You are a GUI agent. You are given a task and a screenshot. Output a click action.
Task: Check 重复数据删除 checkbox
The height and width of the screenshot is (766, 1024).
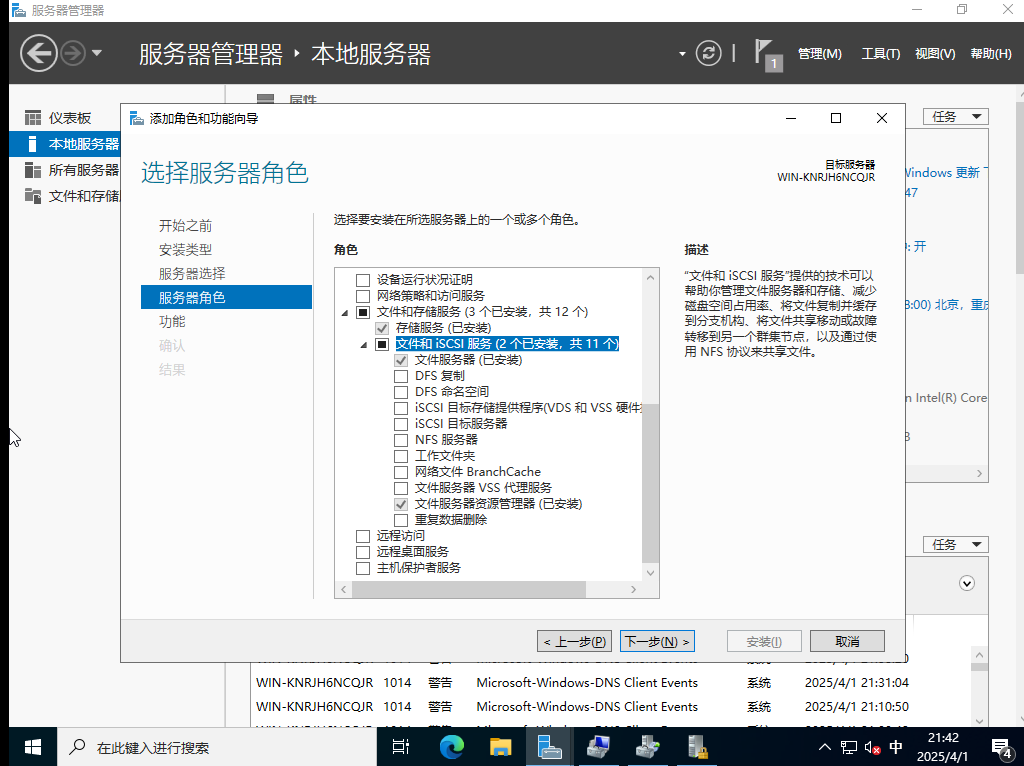pyautogui.click(x=401, y=520)
